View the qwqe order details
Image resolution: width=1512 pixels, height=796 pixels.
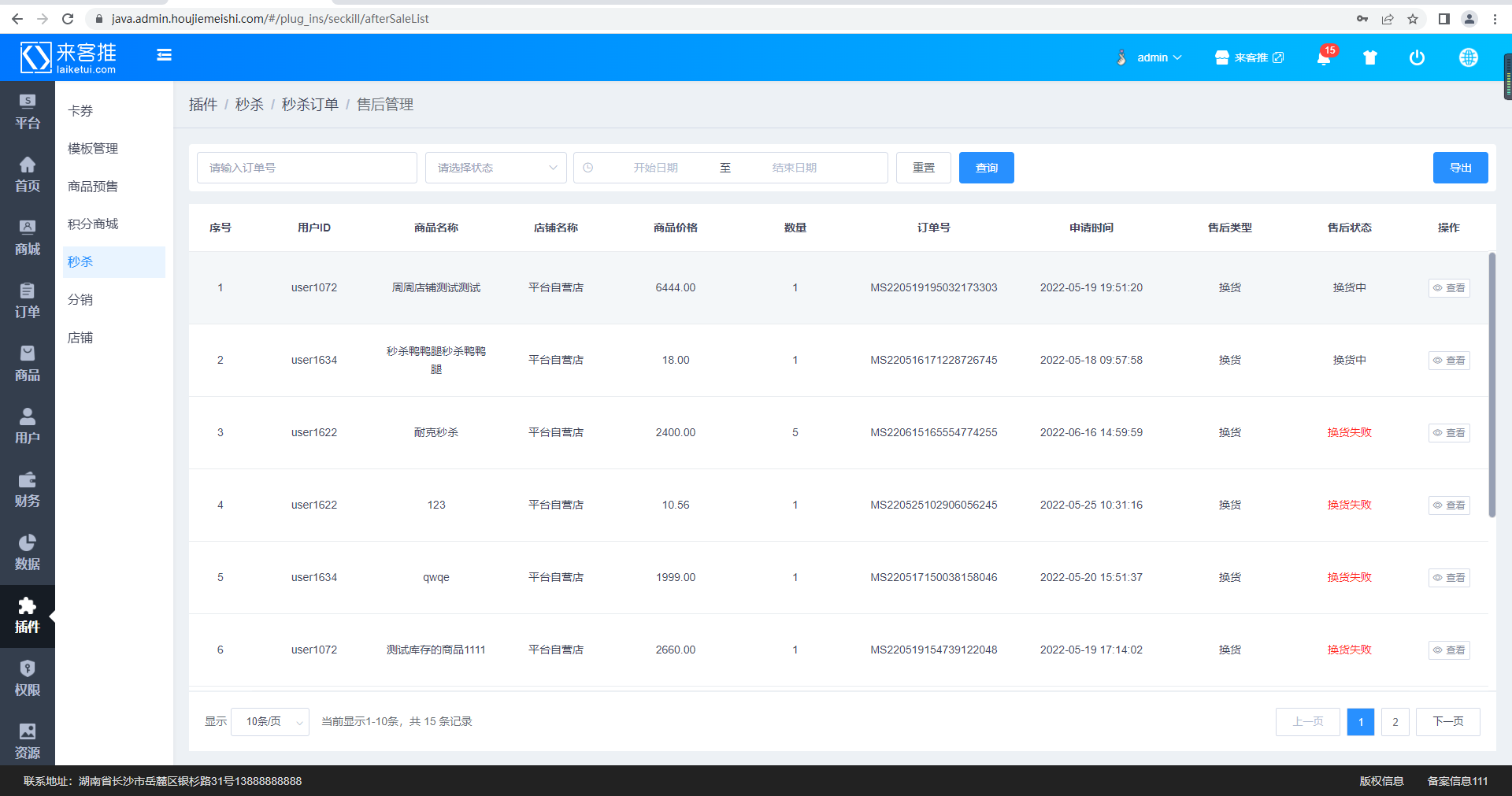[1449, 578]
